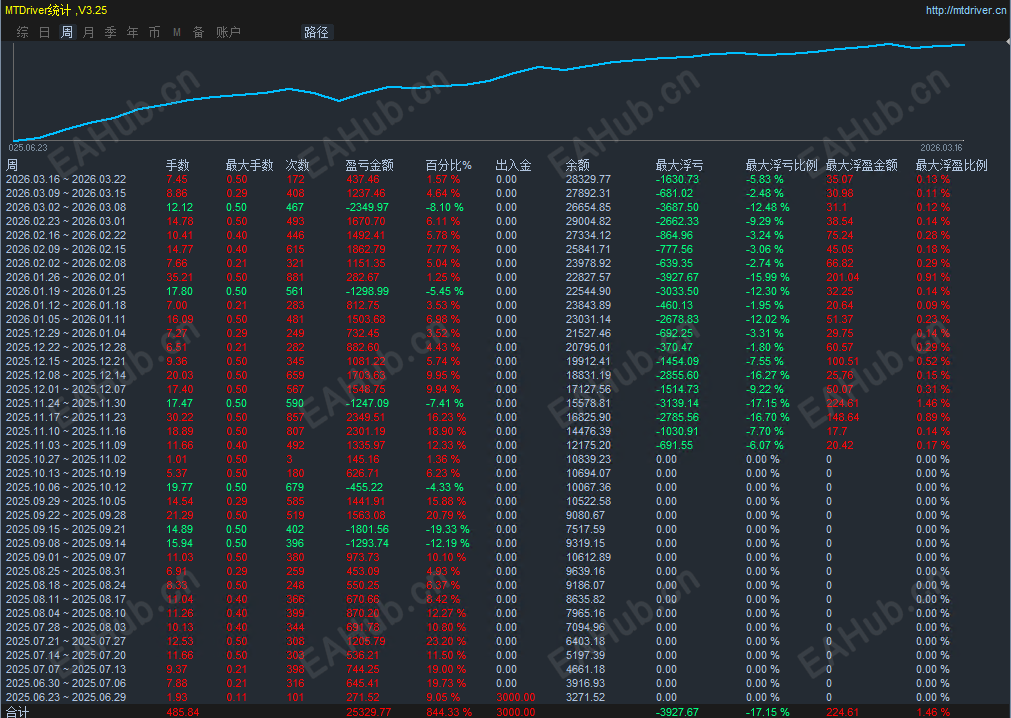Click the 路径 path button
Viewport: 1011px width, 718px height.
316,32
